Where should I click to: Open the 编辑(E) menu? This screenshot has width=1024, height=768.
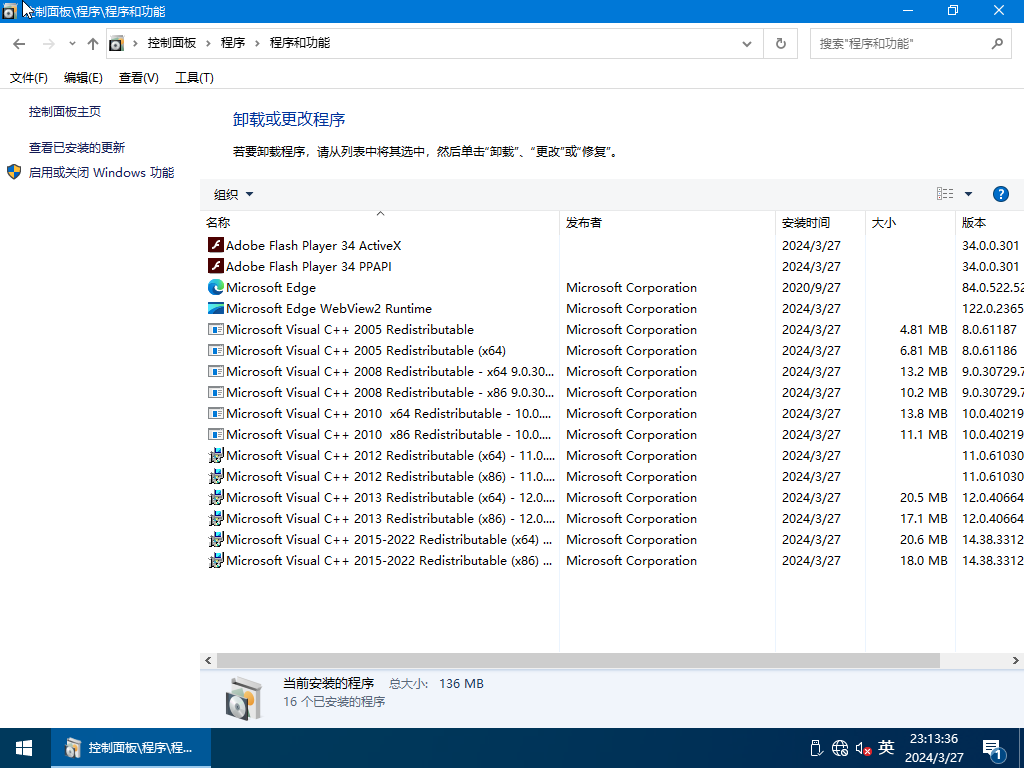83,78
